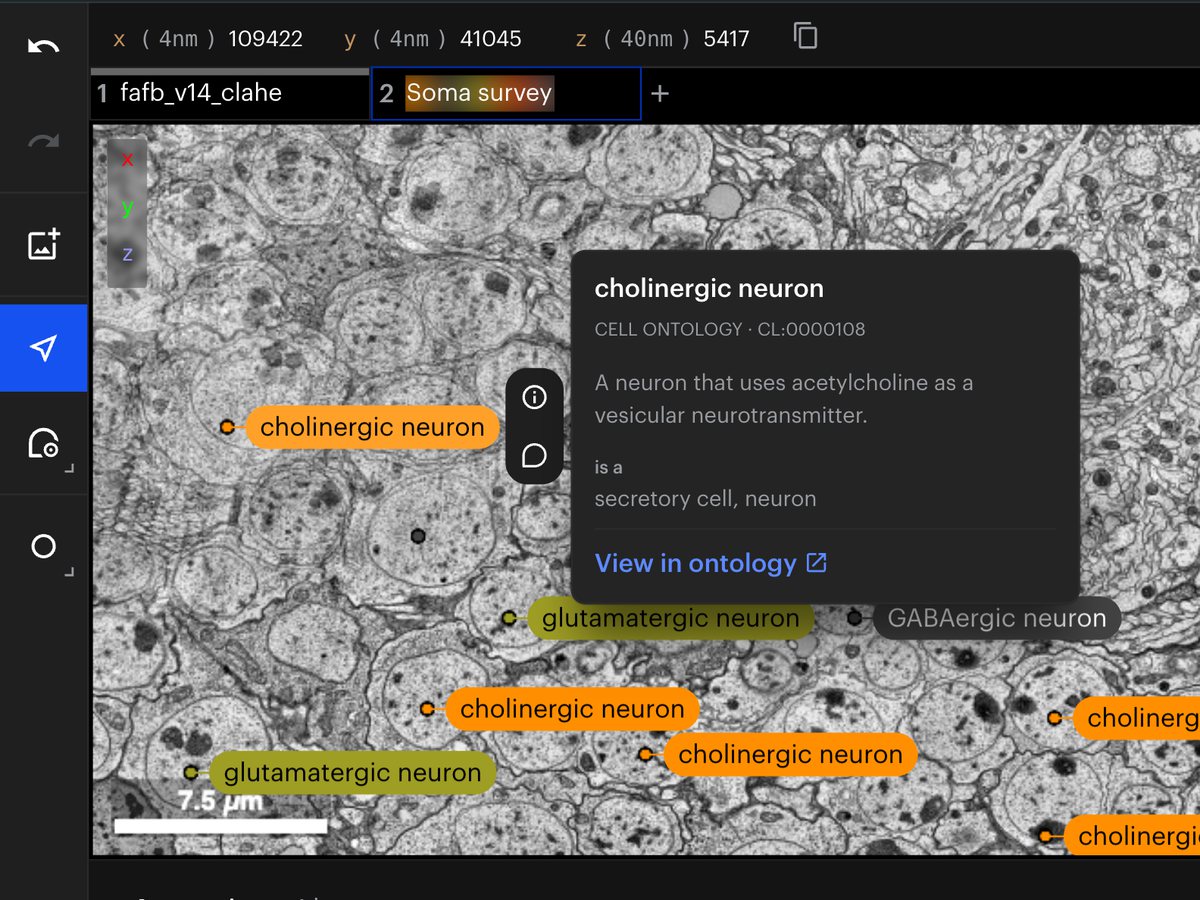The image size is (1200, 900).
Task: Edit the y coordinate value 41045
Action: click(x=491, y=39)
